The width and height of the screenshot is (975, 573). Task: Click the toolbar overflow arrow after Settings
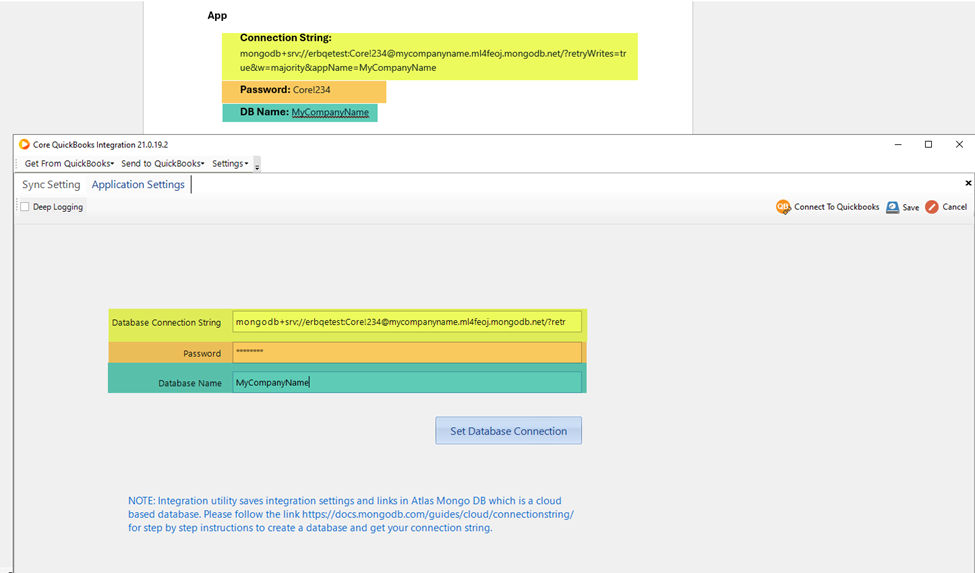coord(257,165)
